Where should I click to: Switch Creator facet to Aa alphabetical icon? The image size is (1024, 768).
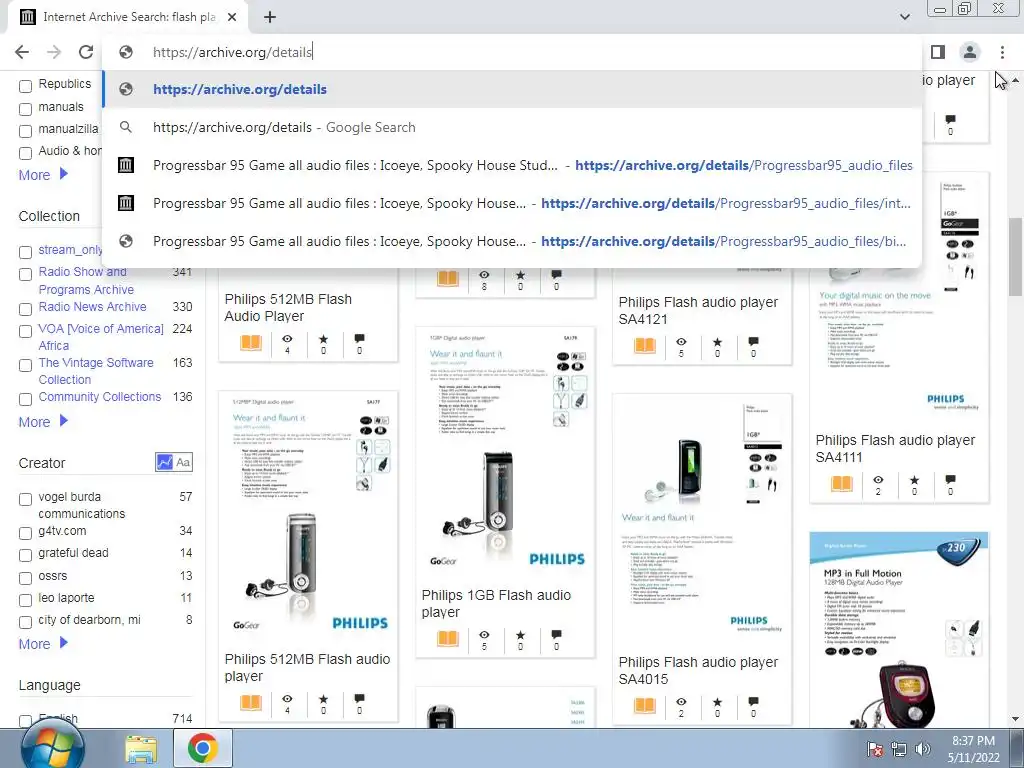[183, 462]
